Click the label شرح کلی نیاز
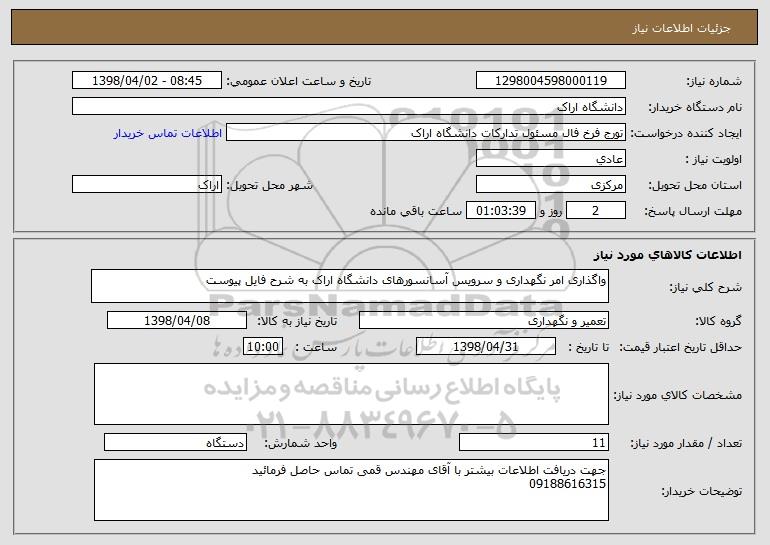This screenshot has height=545, width=770. 706,287
